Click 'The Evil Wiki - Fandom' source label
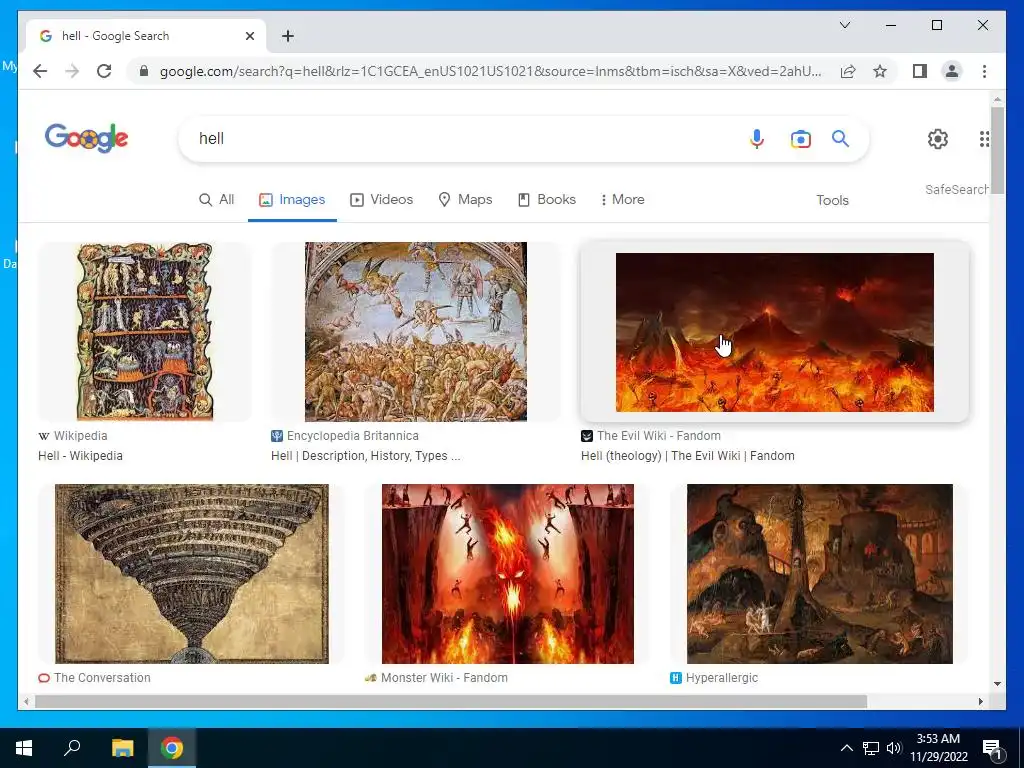Image resolution: width=1024 pixels, height=768 pixels. (x=659, y=436)
